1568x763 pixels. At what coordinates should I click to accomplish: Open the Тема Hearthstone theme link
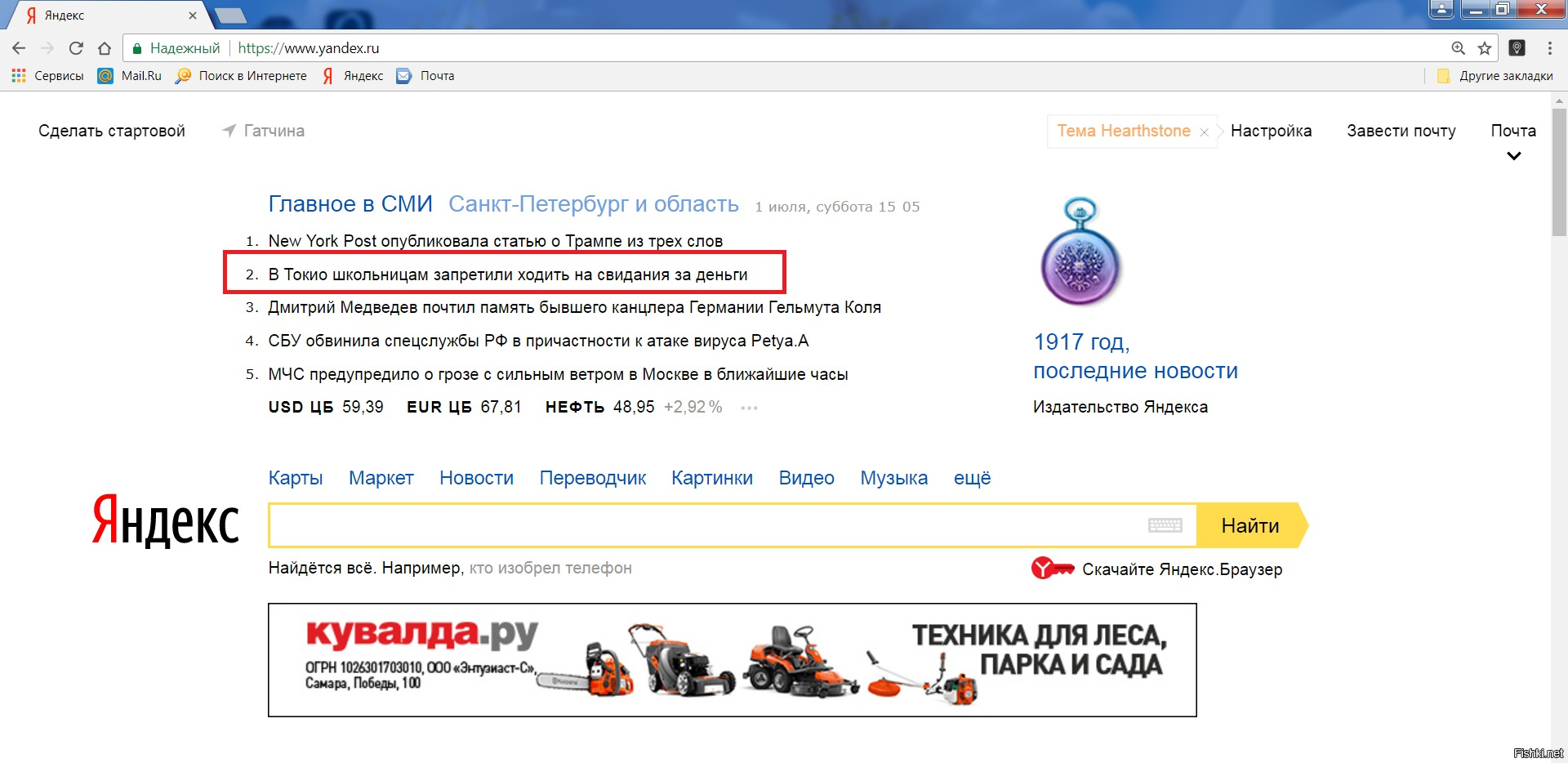pos(1124,131)
